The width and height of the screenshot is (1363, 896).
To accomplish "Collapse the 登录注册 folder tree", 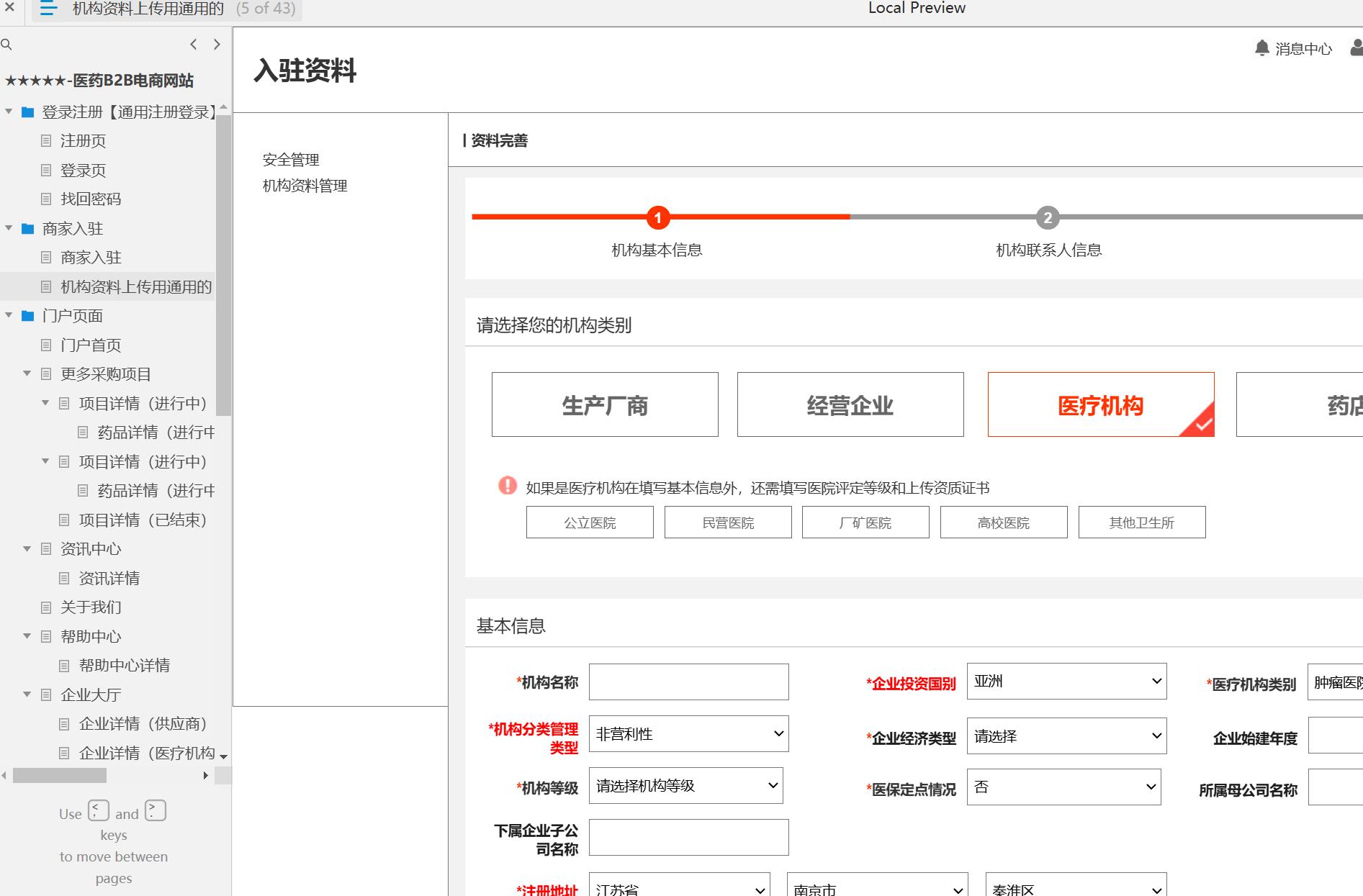I will point(9,112).
